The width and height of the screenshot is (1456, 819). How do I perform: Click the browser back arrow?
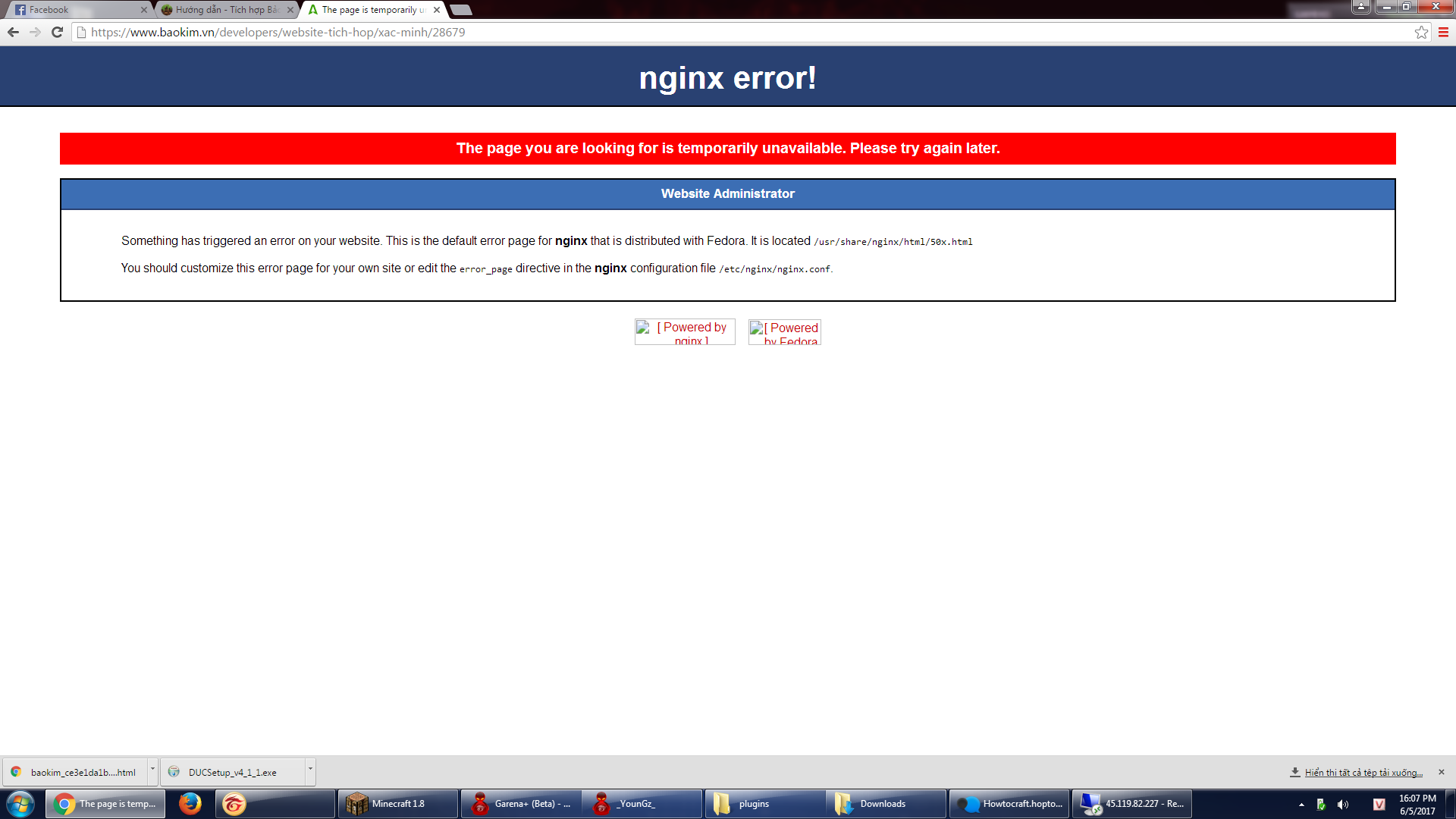point(13,32)
